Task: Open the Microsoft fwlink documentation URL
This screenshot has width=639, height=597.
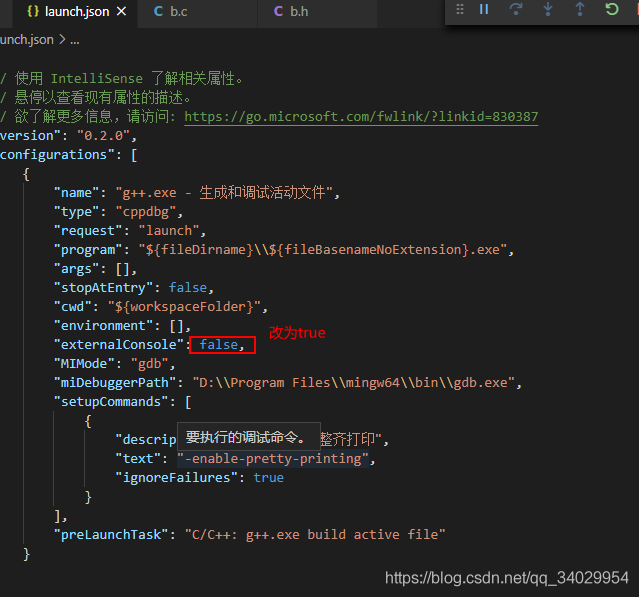Action: pos(361,117)
